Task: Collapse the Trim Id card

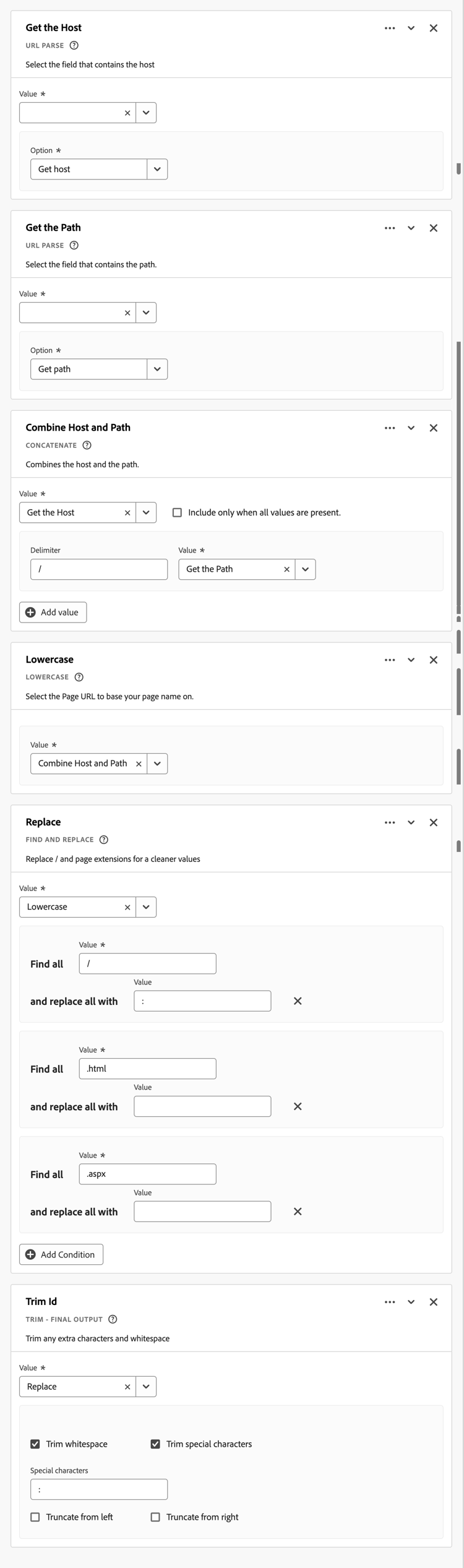Action: (411, 1302)
